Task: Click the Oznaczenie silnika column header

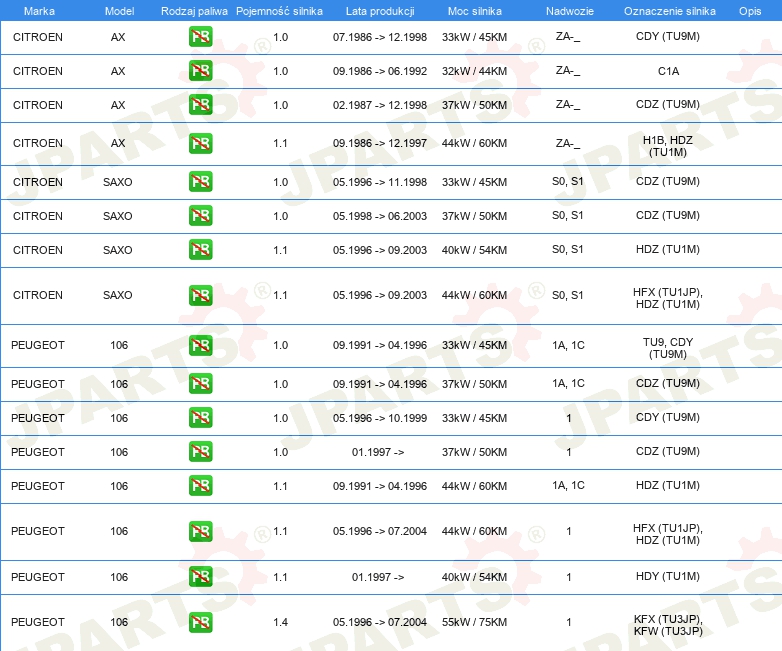Action: click(670, 11)
